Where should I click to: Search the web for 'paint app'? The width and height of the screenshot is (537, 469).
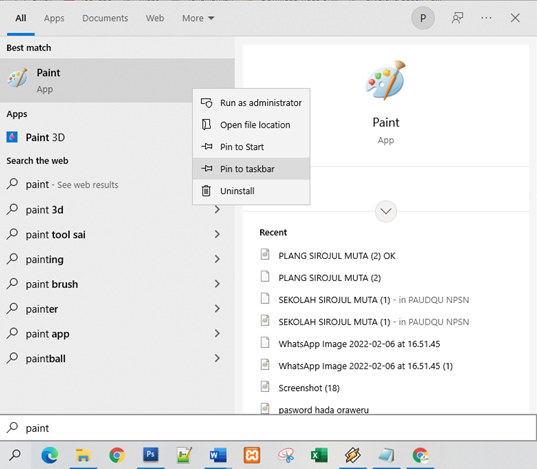(117, 334)
